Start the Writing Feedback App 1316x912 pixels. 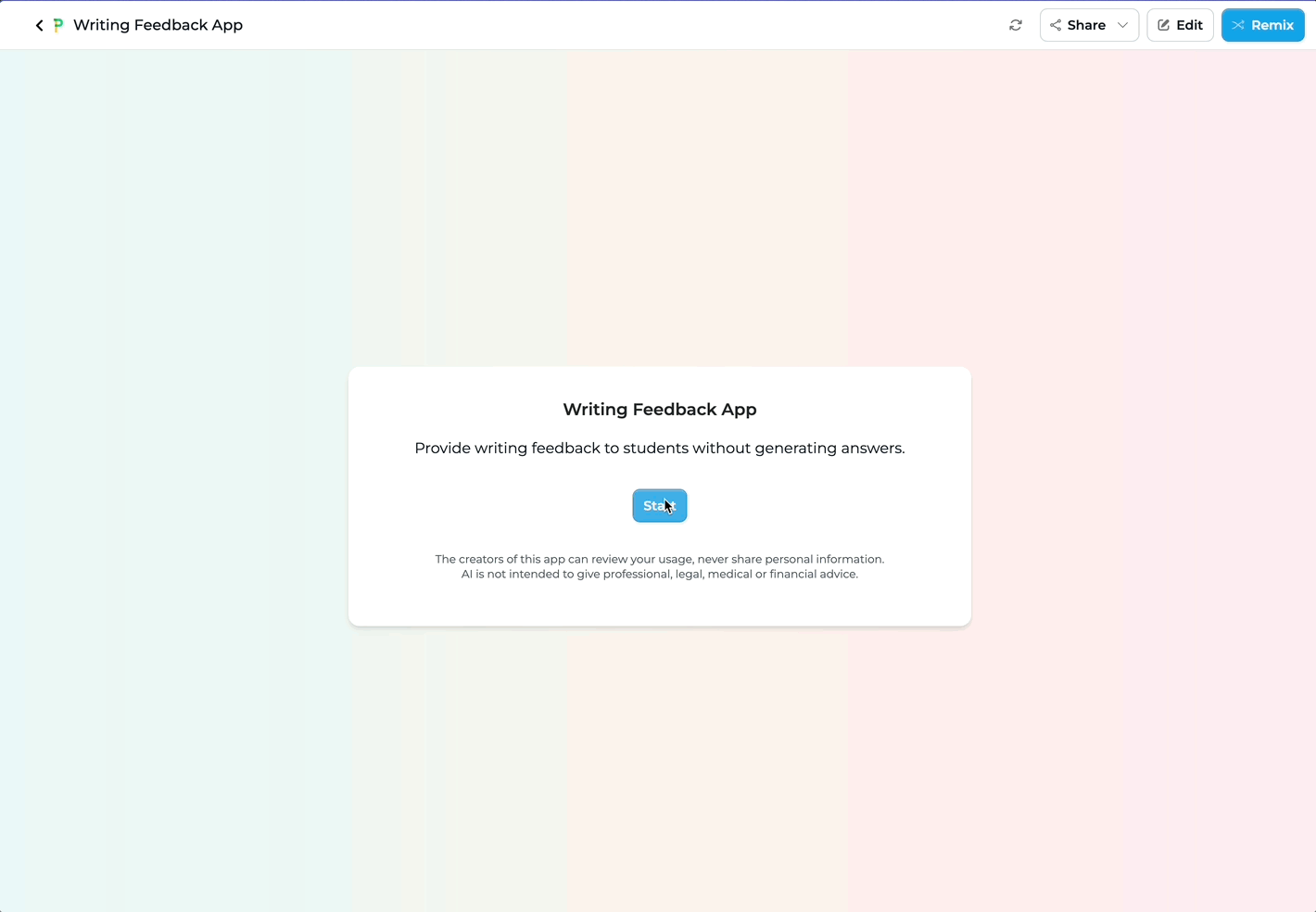660,506
